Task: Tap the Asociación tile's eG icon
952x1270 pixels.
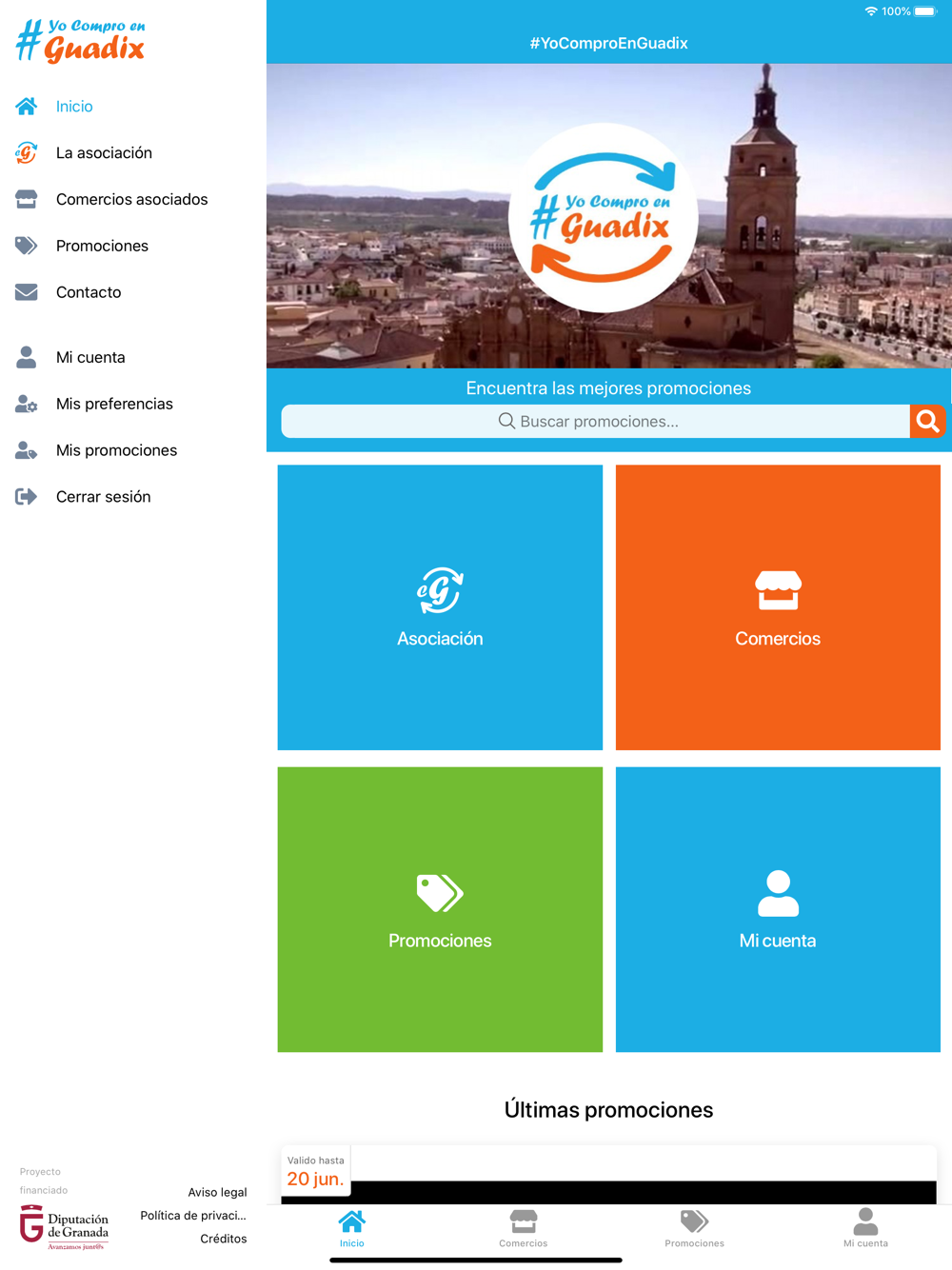Action: pyautogui.click(x=440, y=590)
